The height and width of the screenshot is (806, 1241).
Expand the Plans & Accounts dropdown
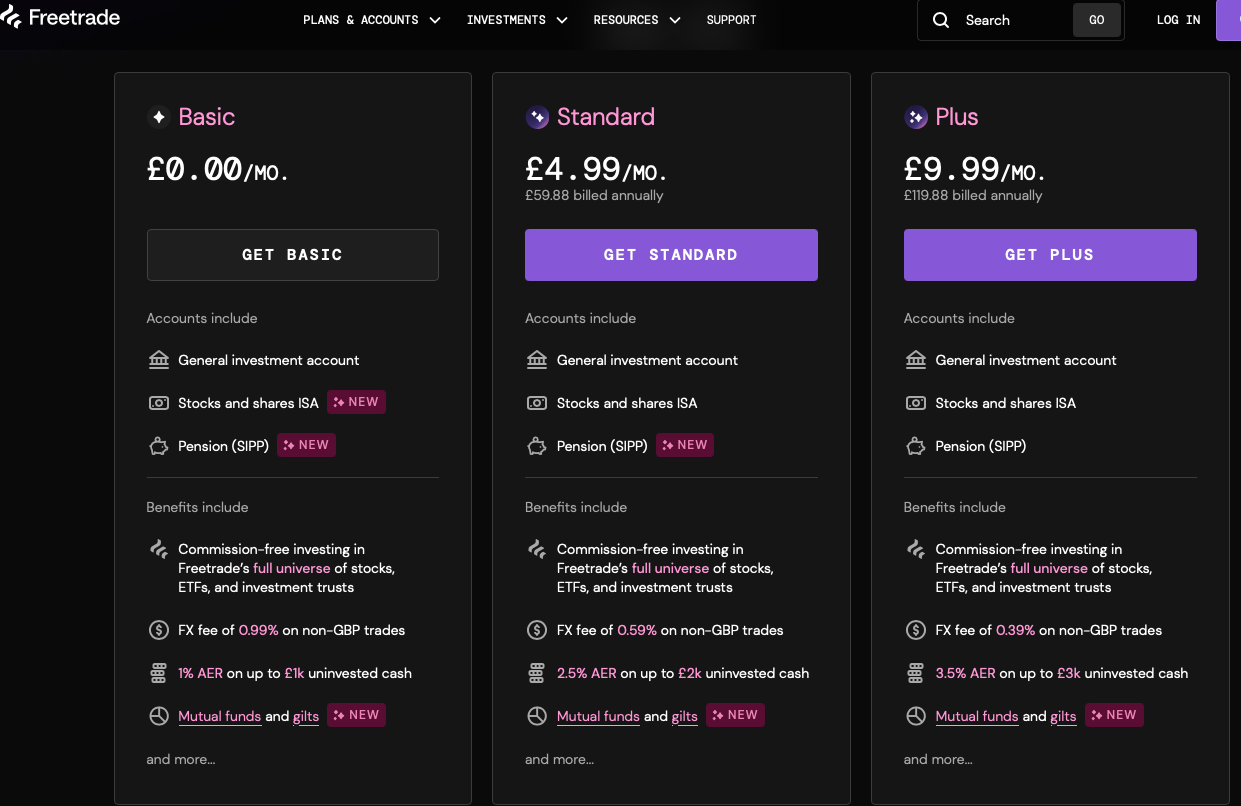coord(371,20)
